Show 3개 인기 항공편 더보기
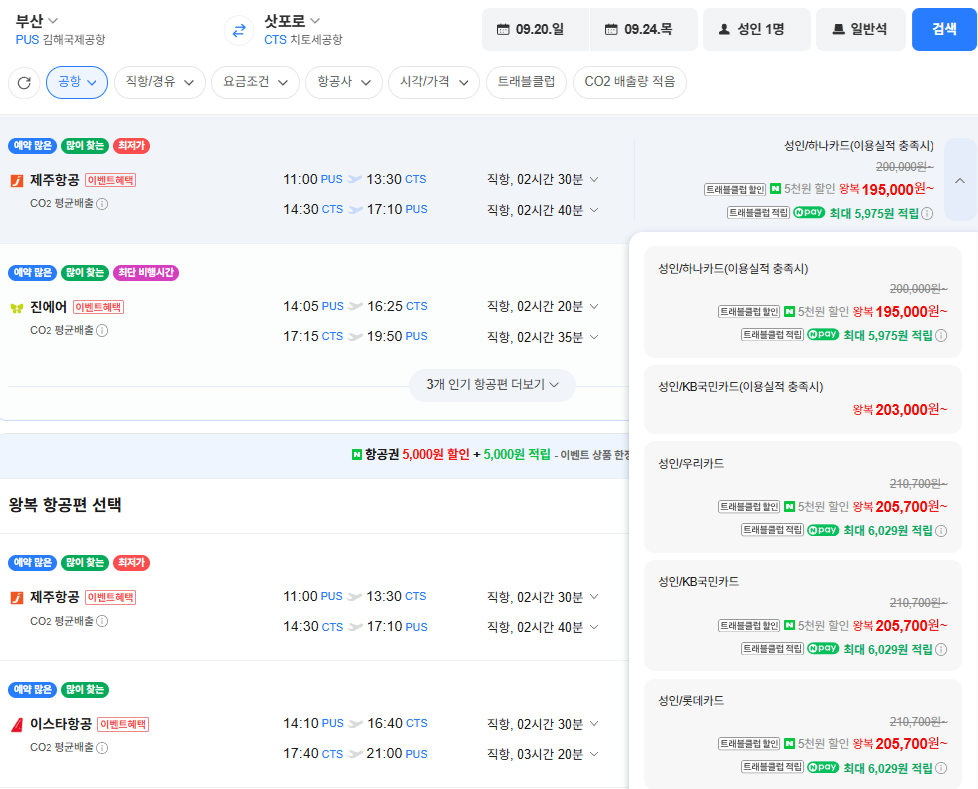 (492, 385)
